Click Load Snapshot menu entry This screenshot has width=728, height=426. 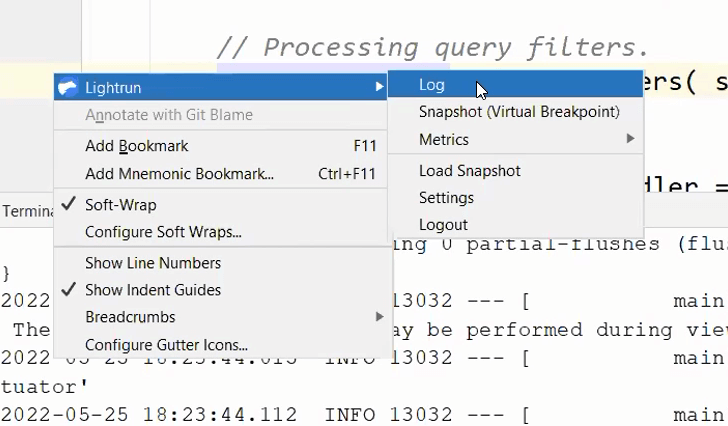pyautogui.click(x=469, y=171)
